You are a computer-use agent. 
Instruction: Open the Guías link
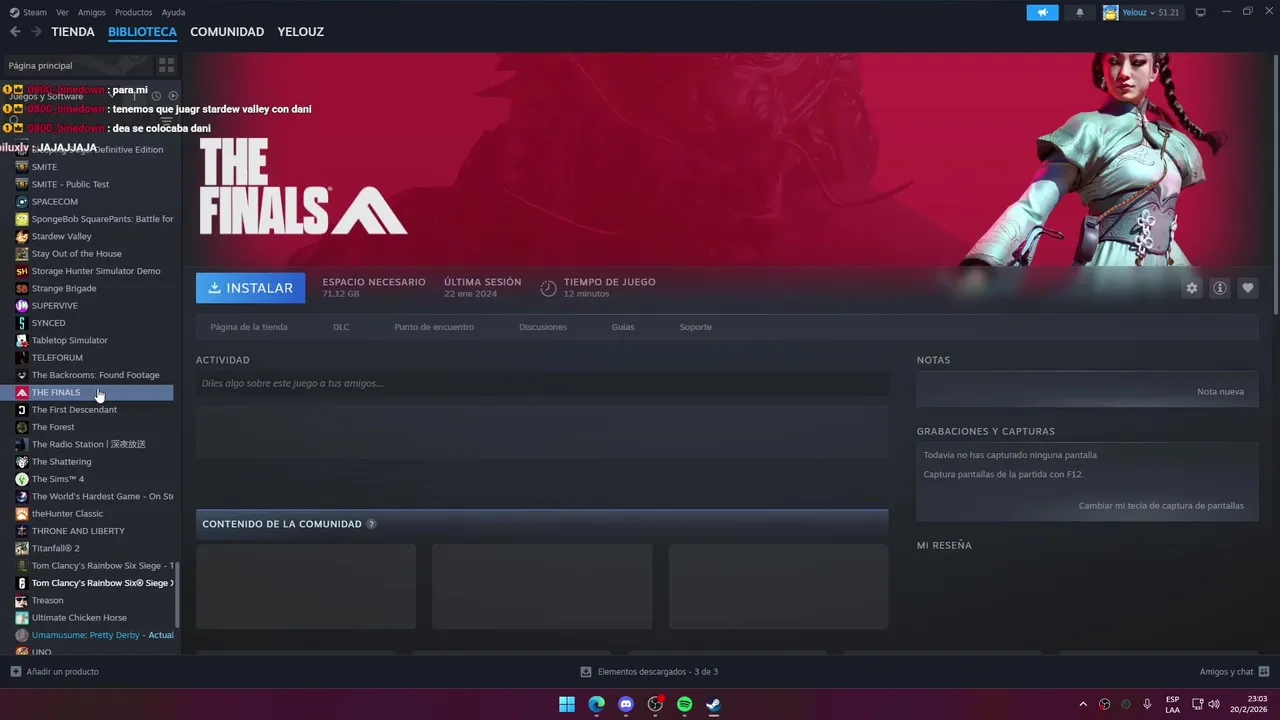pos(623,327)
